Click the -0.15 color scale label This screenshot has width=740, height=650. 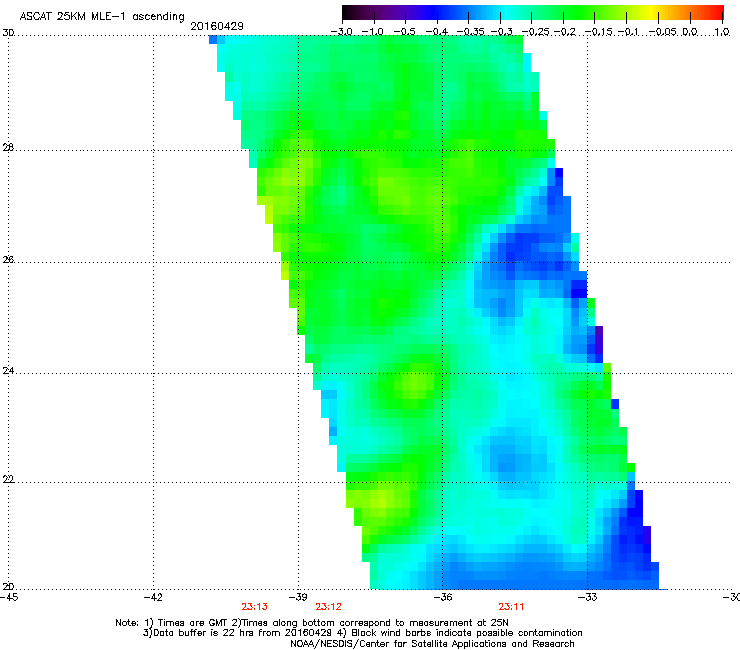pyautogui.click(x=599, y=32)
